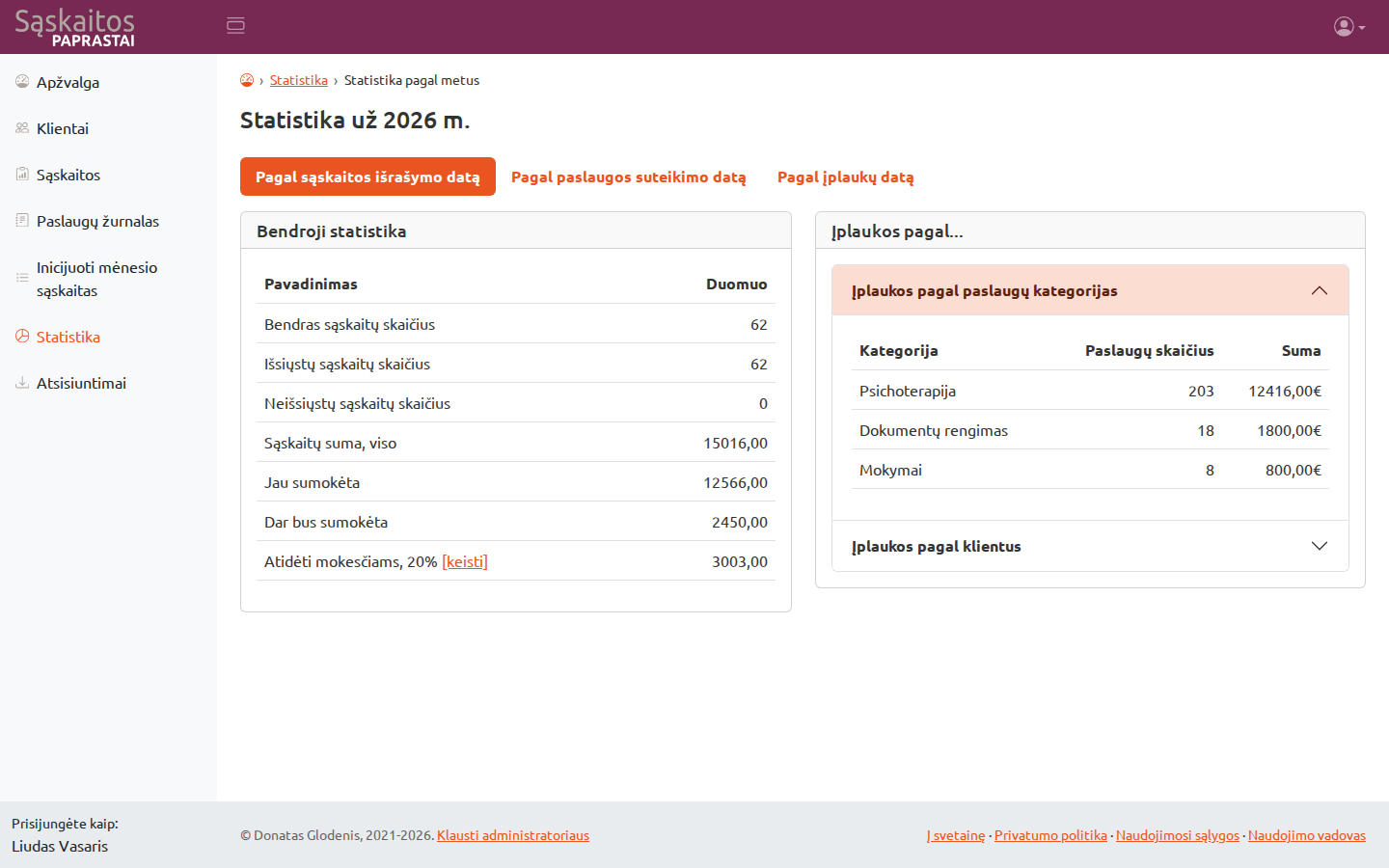This screenshot has width=1389, height=868.
Task: Click the Dar bus sumokėta row label
Action: pos(326,522)
